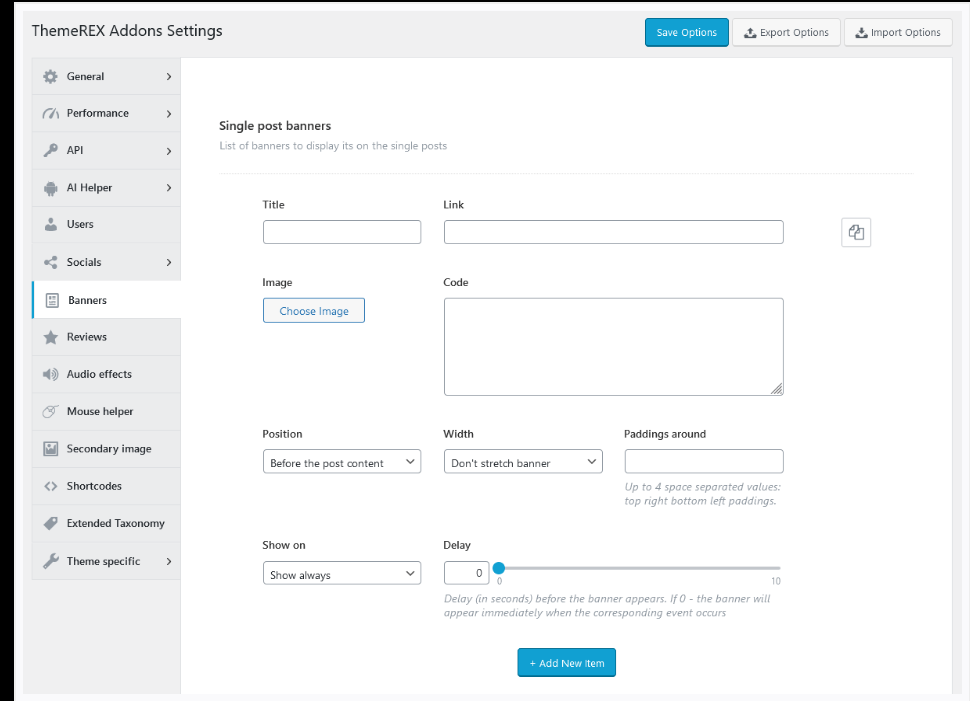
Task: Click the upload icon in Export Options
Action: click(750, 33)
